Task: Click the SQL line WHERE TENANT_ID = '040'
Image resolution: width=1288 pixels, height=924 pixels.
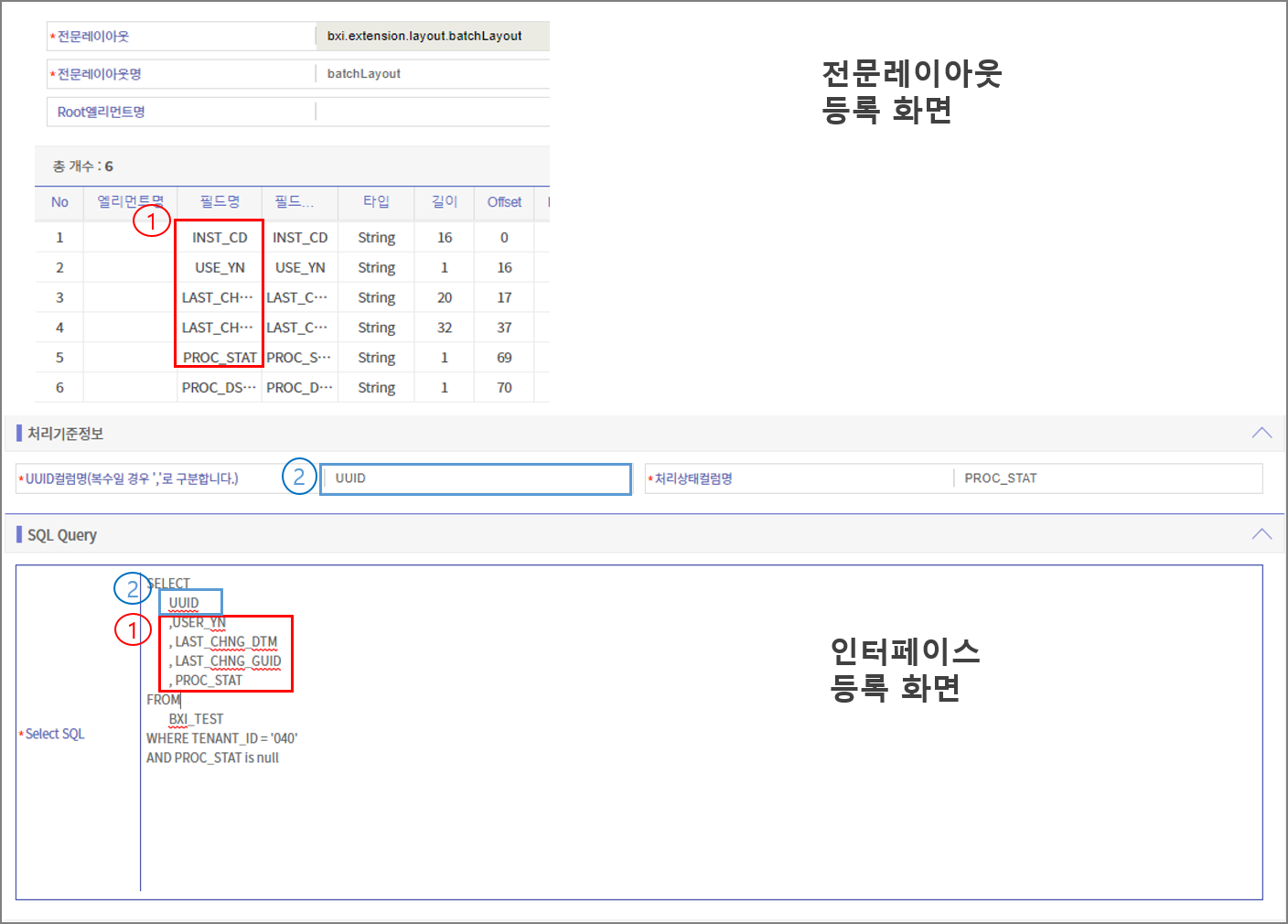Action: pyautogui.click(x=221, y=738)
